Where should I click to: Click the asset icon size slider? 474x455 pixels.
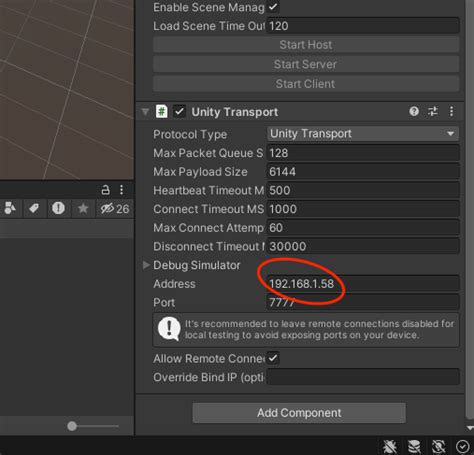tap(93, 426)
